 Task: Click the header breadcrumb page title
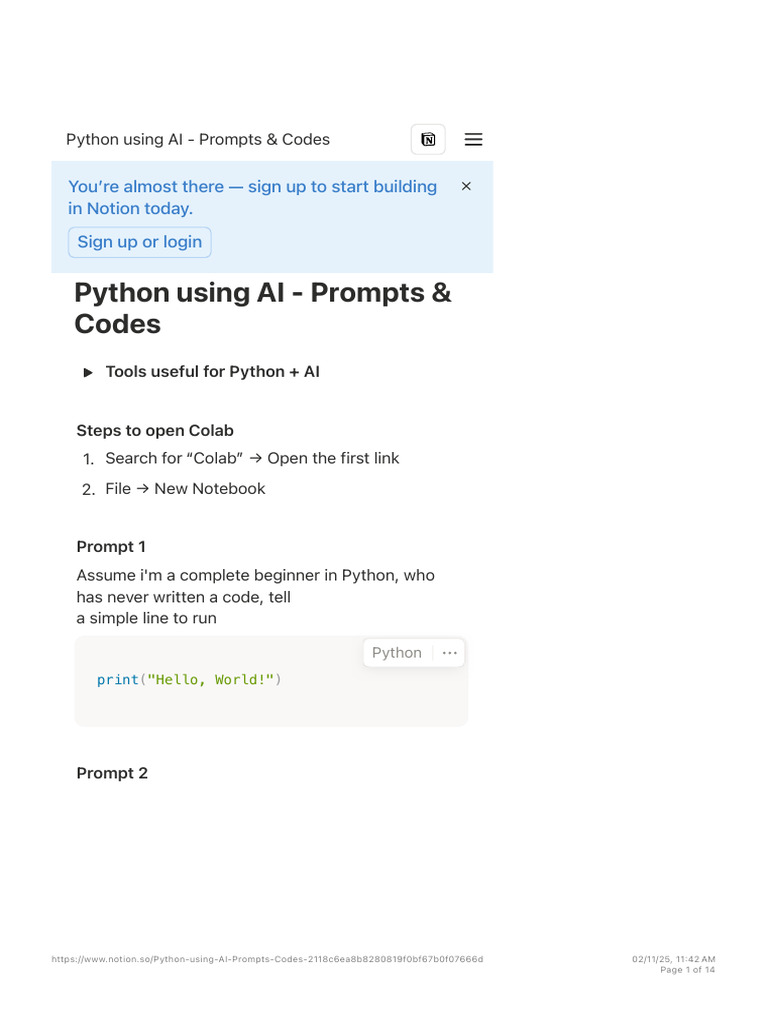pyautogui.click(x=198, y=140)
